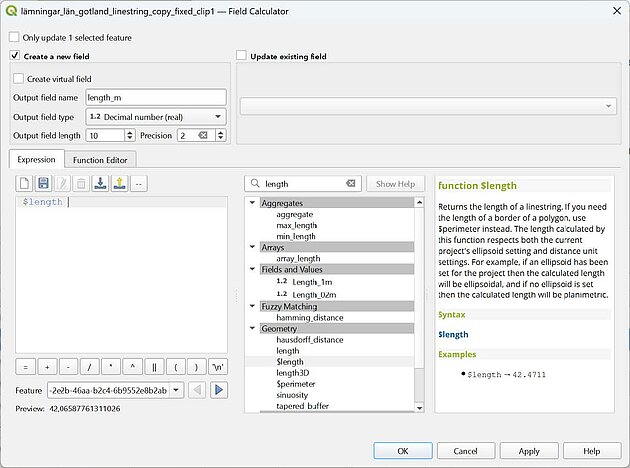Open the existing field selection dropdown
630x468 pixels.
[428, 106]
